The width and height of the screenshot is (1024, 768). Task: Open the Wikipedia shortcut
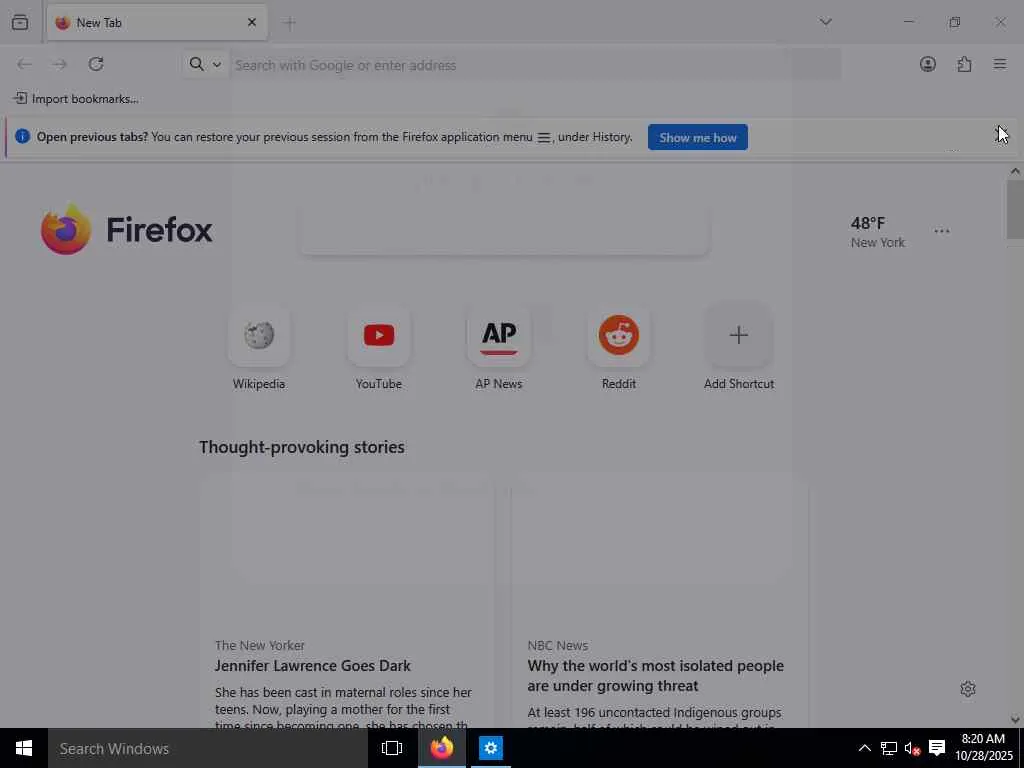[259, 349]
